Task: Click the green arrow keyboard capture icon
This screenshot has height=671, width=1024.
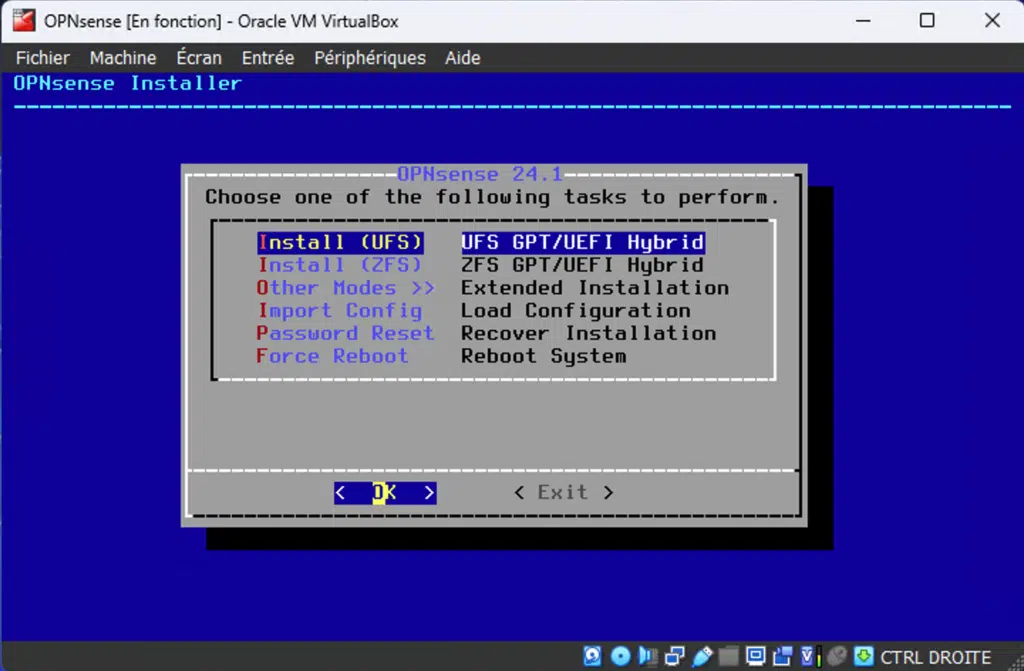Action: [x=863, y=655]
